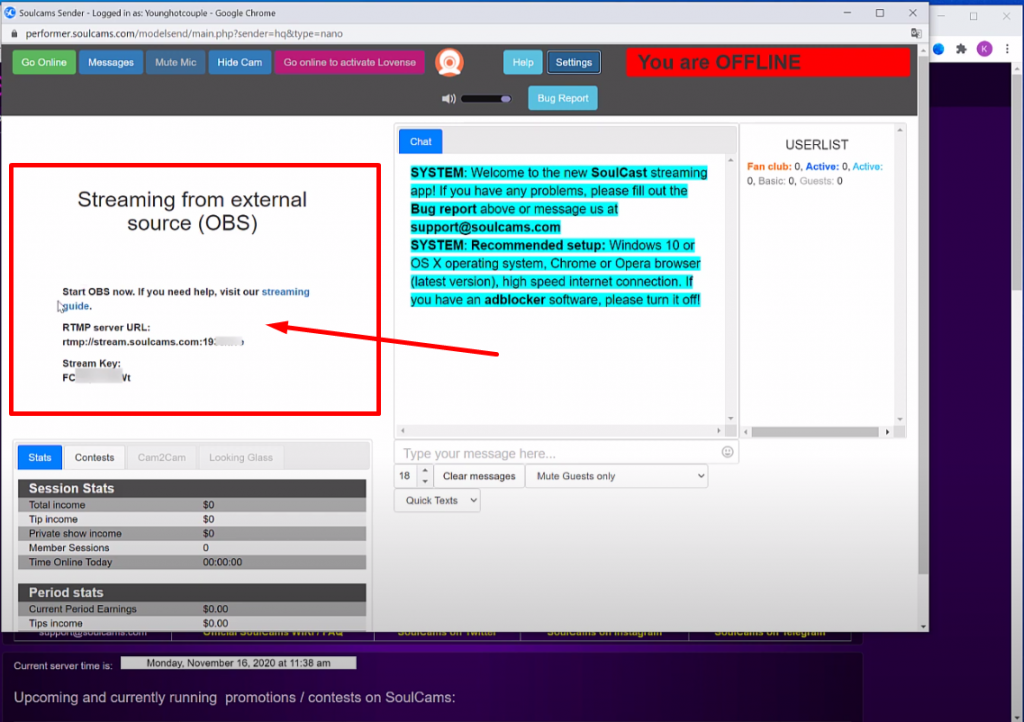This screenshot has height=722, width=1024.
Task: Close the Soulcams Sender window
Action: tap(912, 13)
